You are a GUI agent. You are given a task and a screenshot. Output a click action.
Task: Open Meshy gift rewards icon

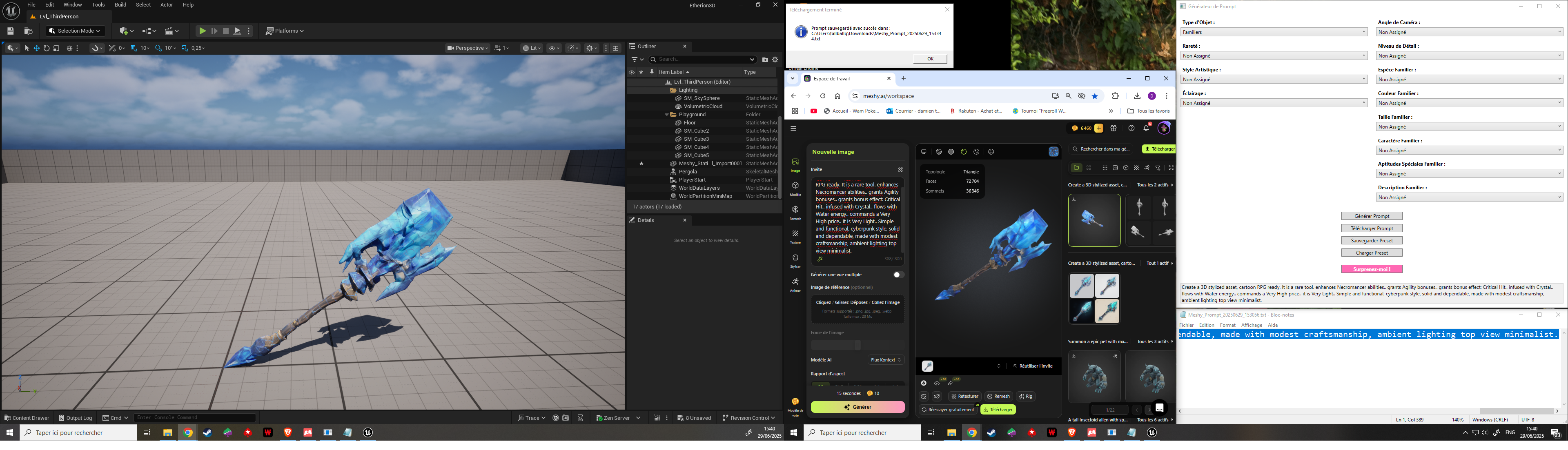[1114, 129]
